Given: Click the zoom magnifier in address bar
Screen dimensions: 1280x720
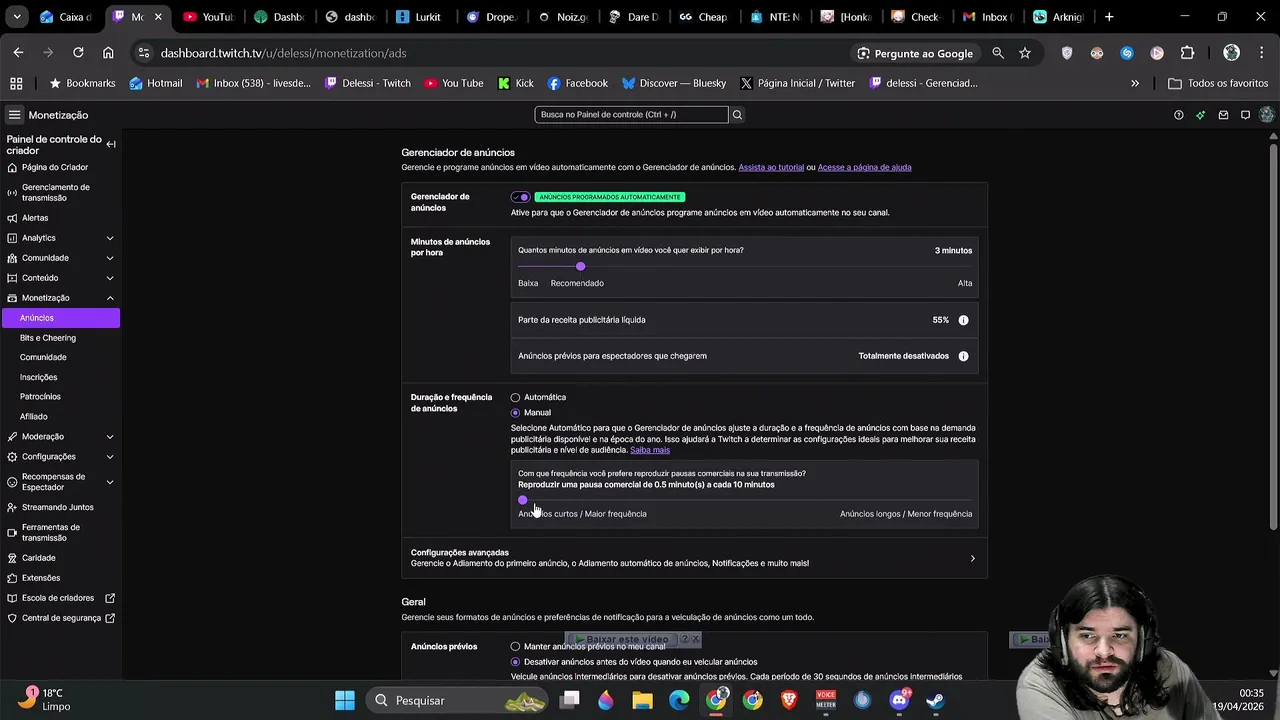Looking at the screenshot, I should point(997,53).
